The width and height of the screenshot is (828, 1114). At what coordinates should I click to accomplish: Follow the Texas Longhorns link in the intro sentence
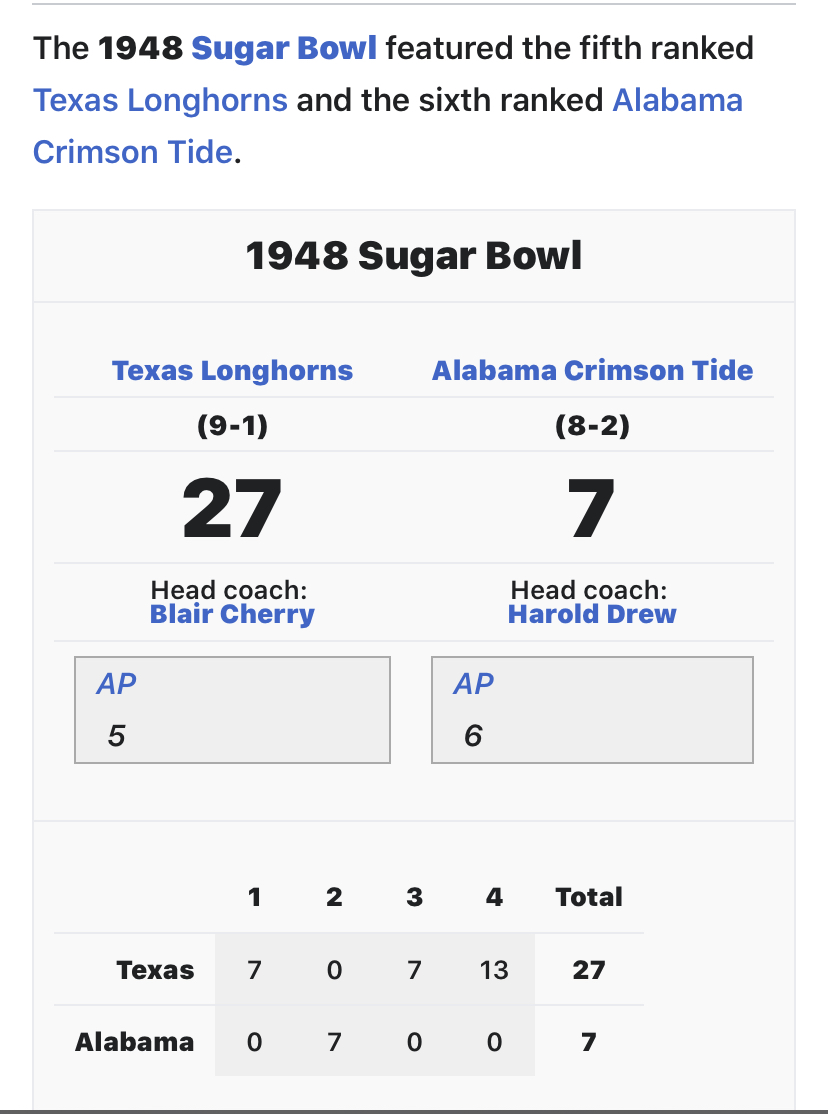[160, 100]
